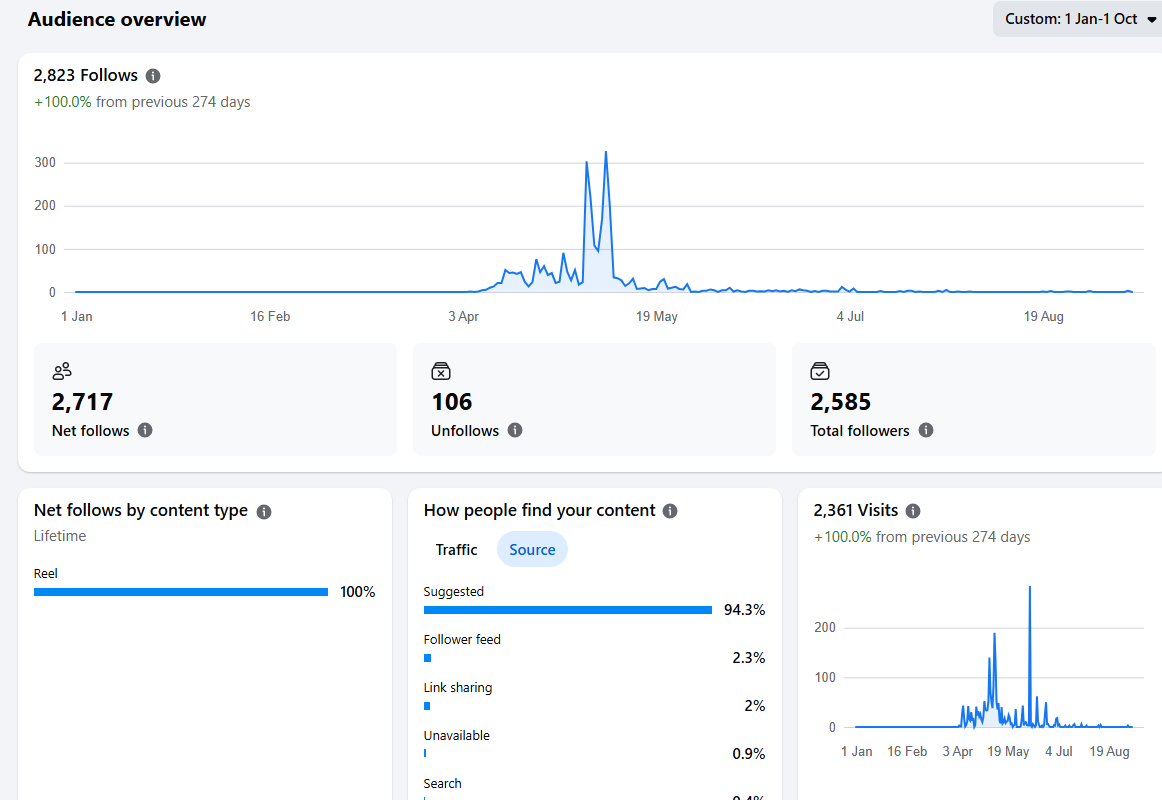Click the Follower feed bar indicator
The height and width of the screenshot is (800, 1162).
(x=428, y=658)
